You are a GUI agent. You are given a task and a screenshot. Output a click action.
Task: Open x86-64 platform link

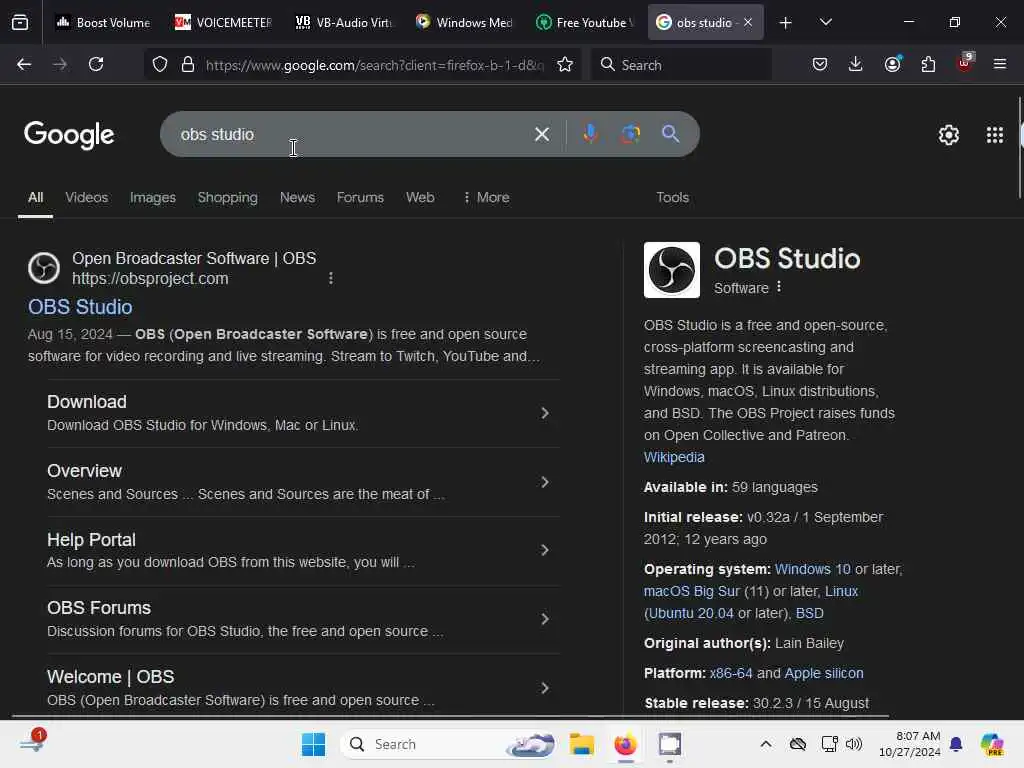pos(731,673)
